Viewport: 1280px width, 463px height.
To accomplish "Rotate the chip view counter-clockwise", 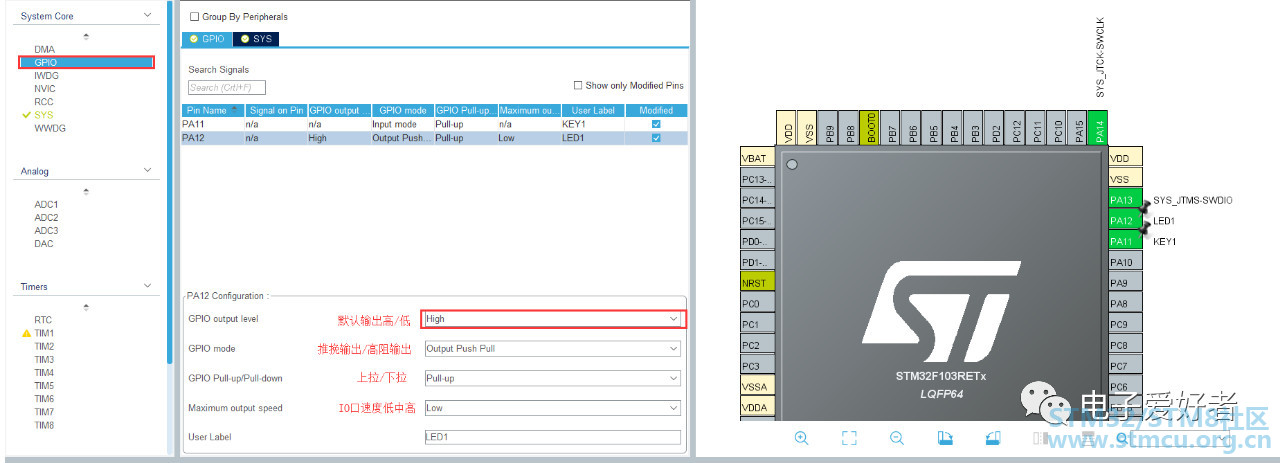I will [993, 438].
